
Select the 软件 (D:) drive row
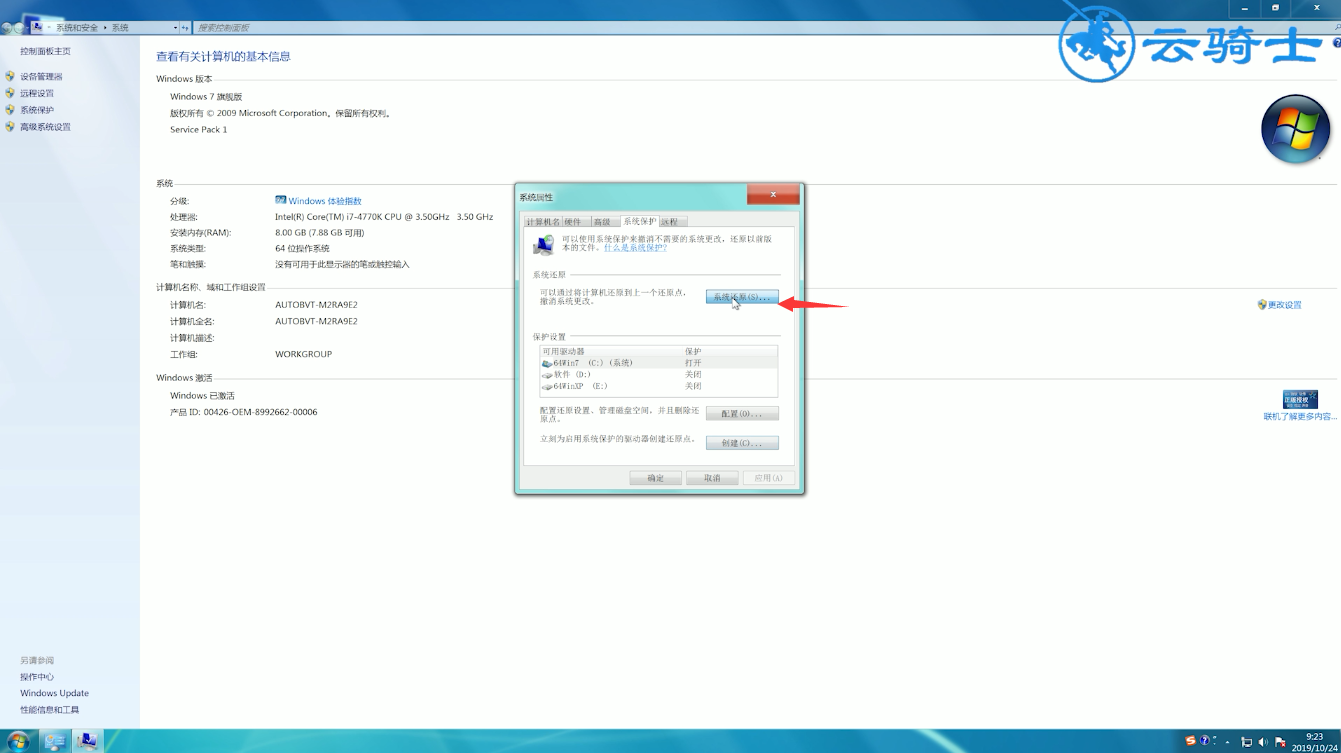tap(658, 374)
